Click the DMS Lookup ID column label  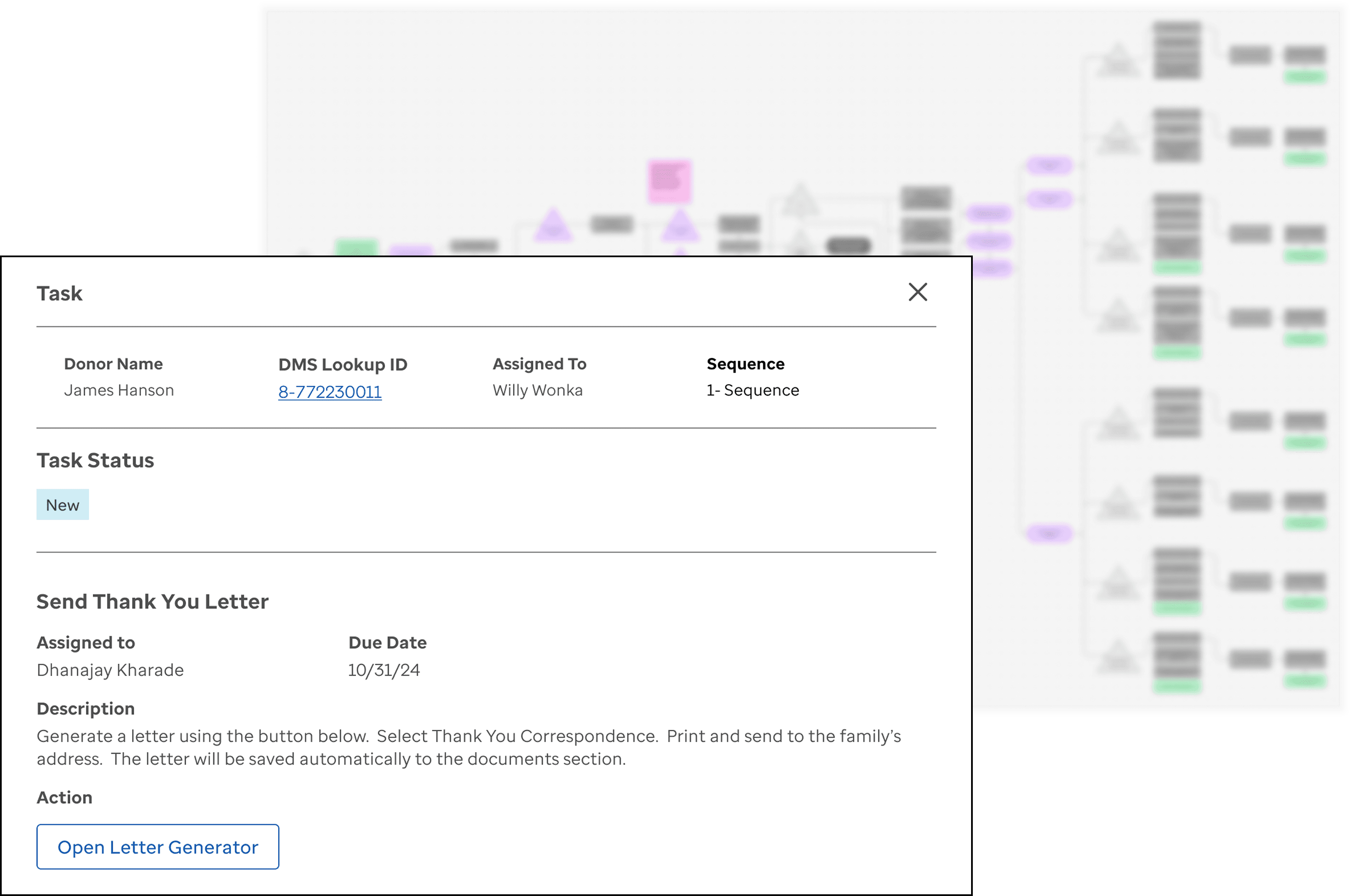click(x=342, y=364)
